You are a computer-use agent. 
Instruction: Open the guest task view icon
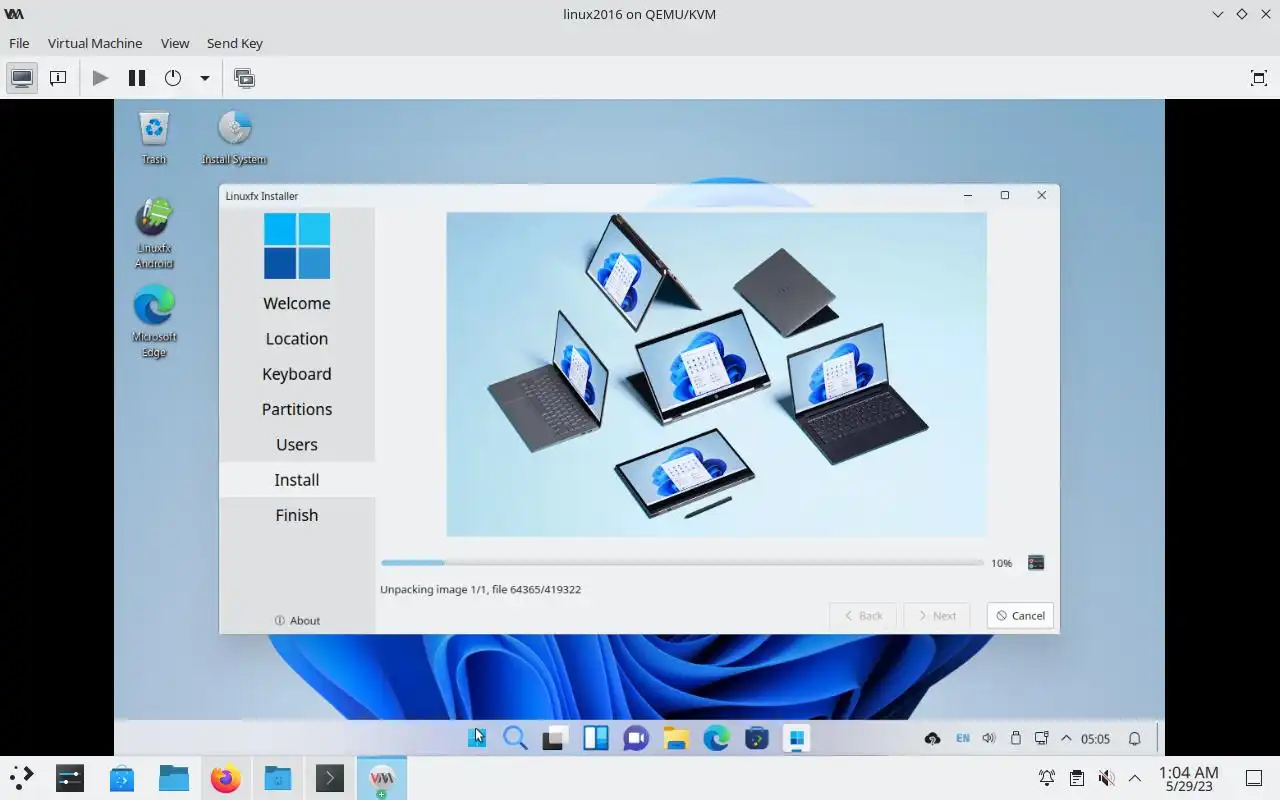point(555,738)
